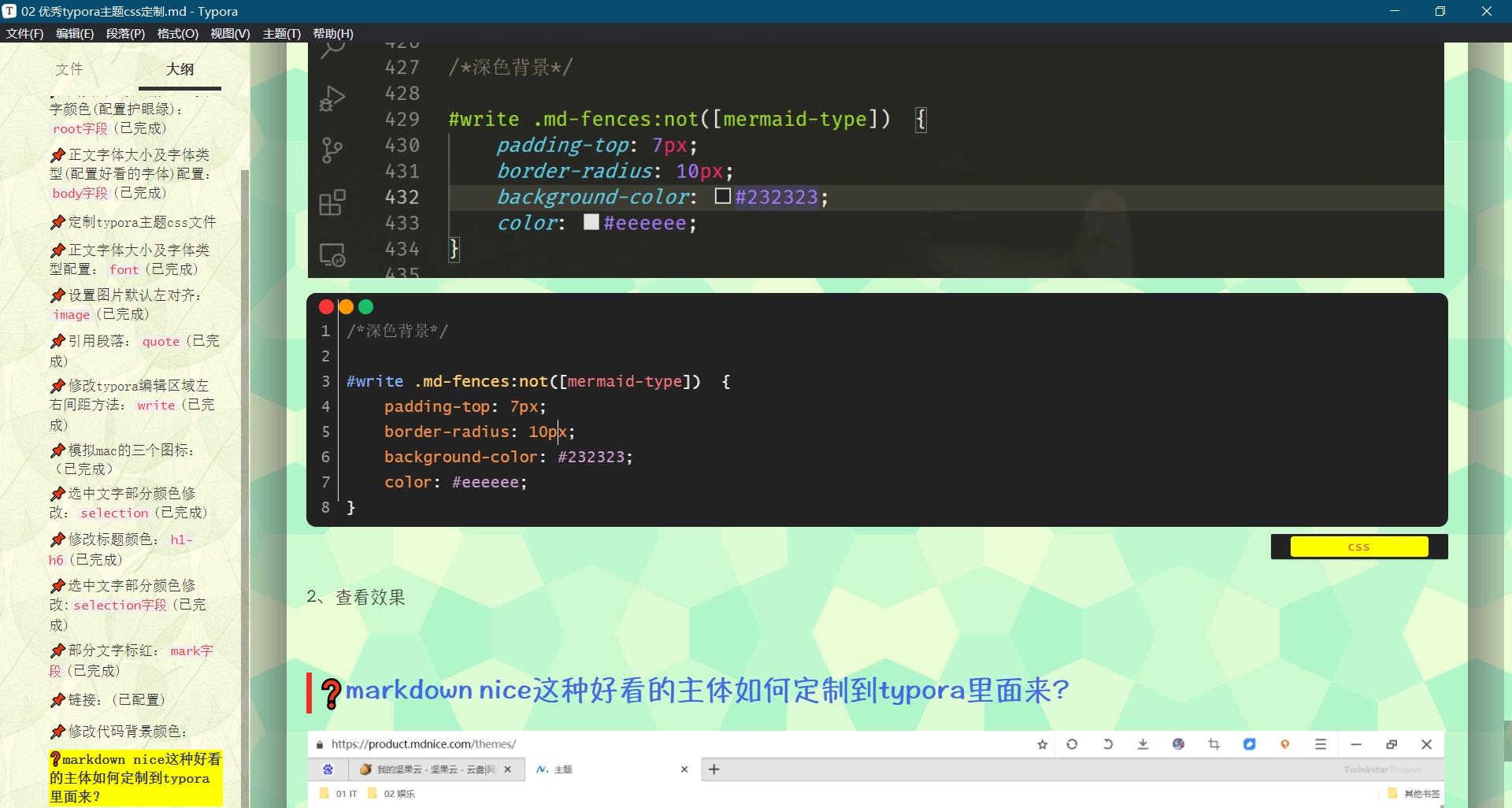Go to outline item 设置图片默认左对齐 image
The height and width of the screenshot is (808, 1512).
[126, 305]
